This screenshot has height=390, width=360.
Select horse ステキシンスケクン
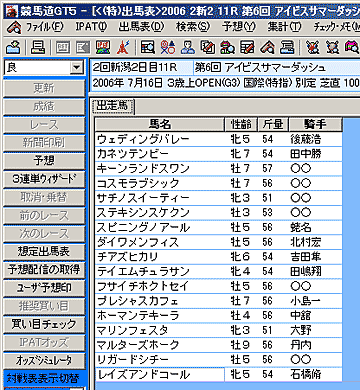(160, 212)
